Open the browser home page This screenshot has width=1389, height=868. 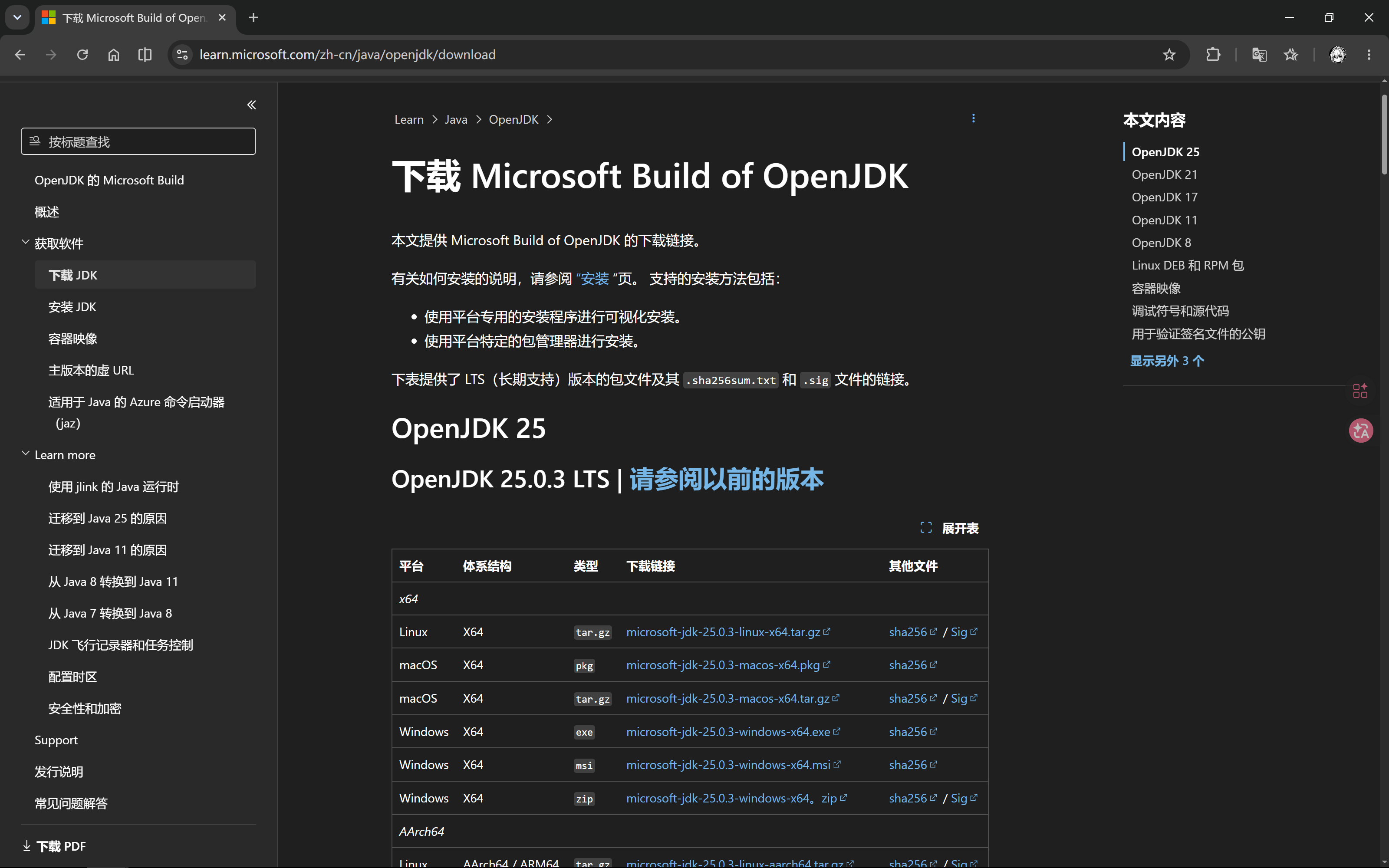(114, 55)
